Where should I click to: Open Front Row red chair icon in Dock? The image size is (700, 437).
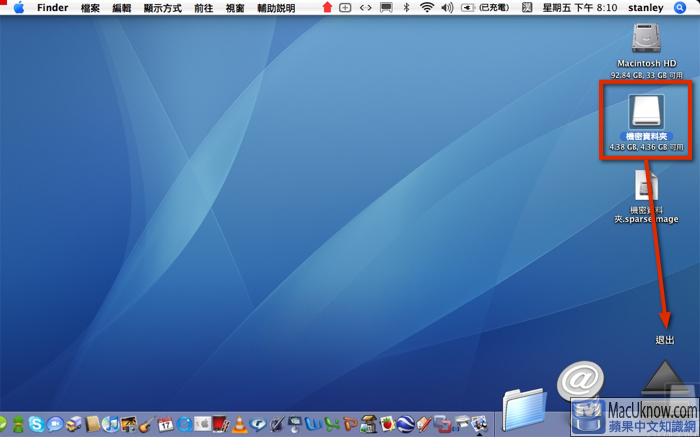point(221,424)
